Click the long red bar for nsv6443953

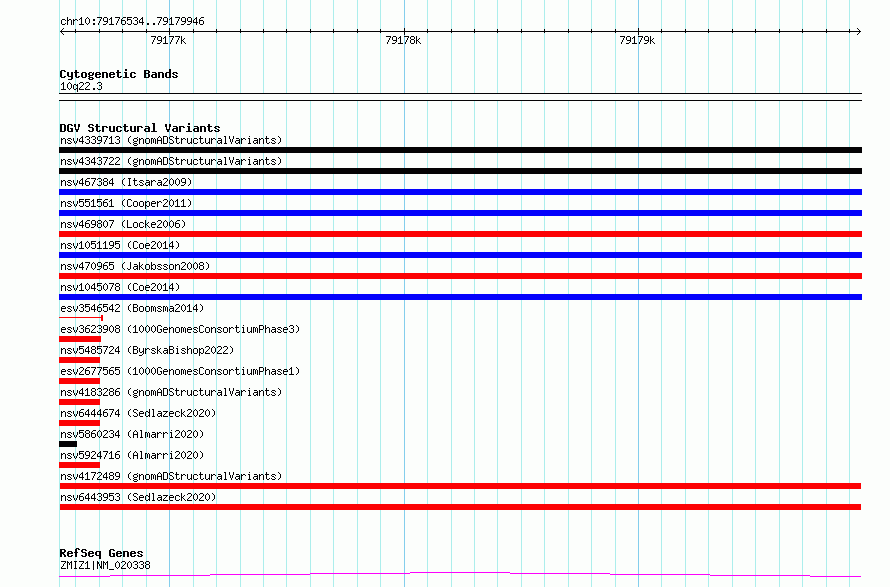(x=460, y=508)
